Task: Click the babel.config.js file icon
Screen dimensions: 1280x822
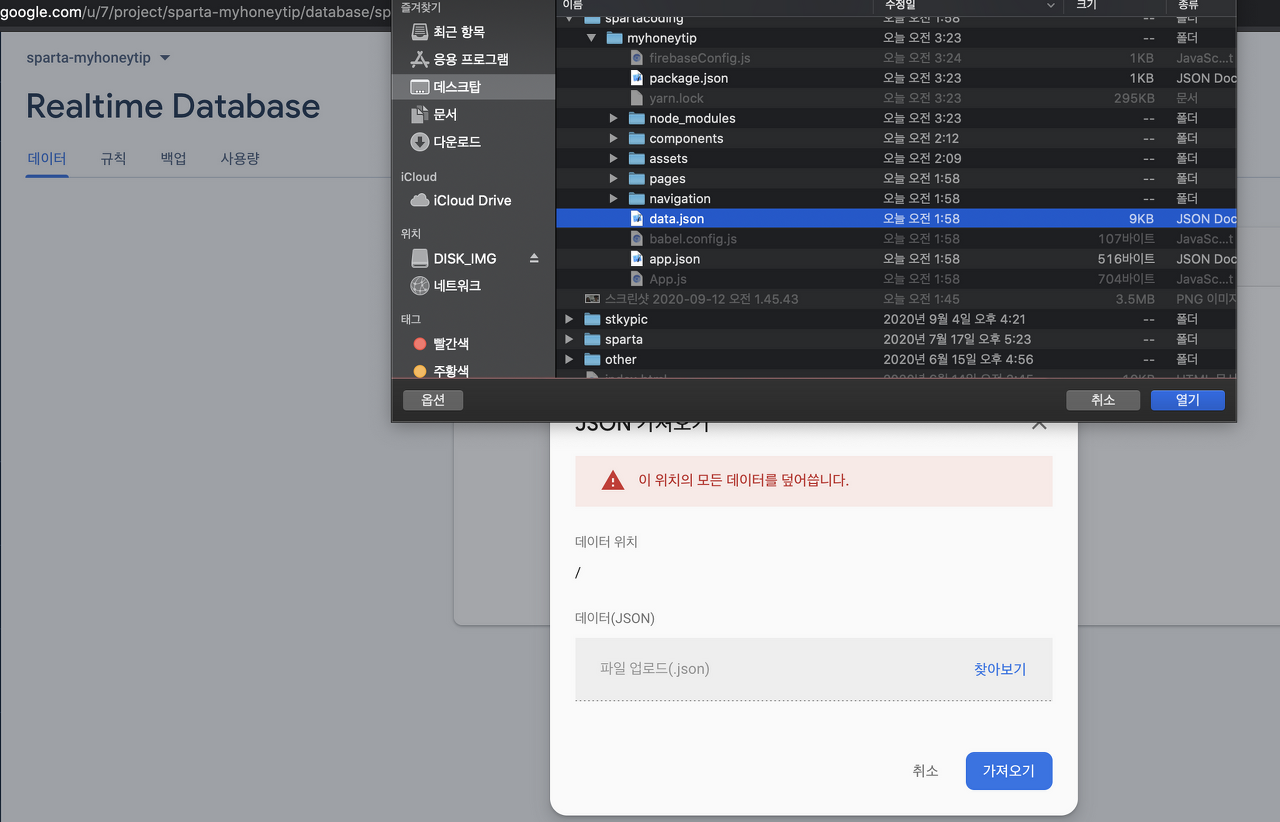Action: (637, 239)
